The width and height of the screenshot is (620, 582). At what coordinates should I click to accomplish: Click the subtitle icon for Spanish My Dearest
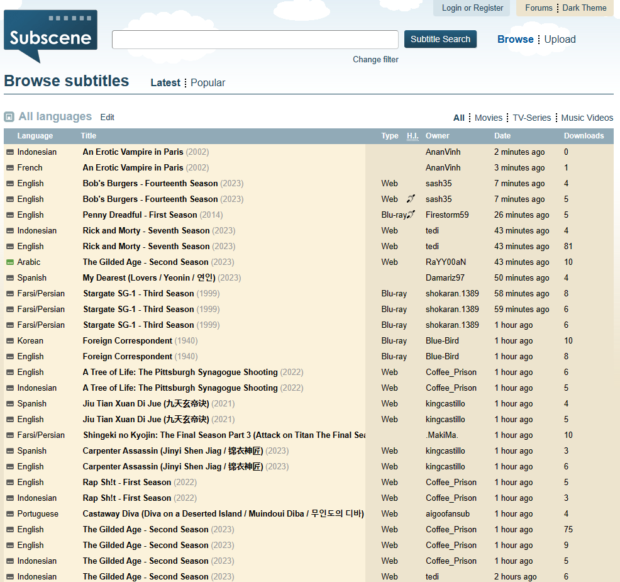10,278
